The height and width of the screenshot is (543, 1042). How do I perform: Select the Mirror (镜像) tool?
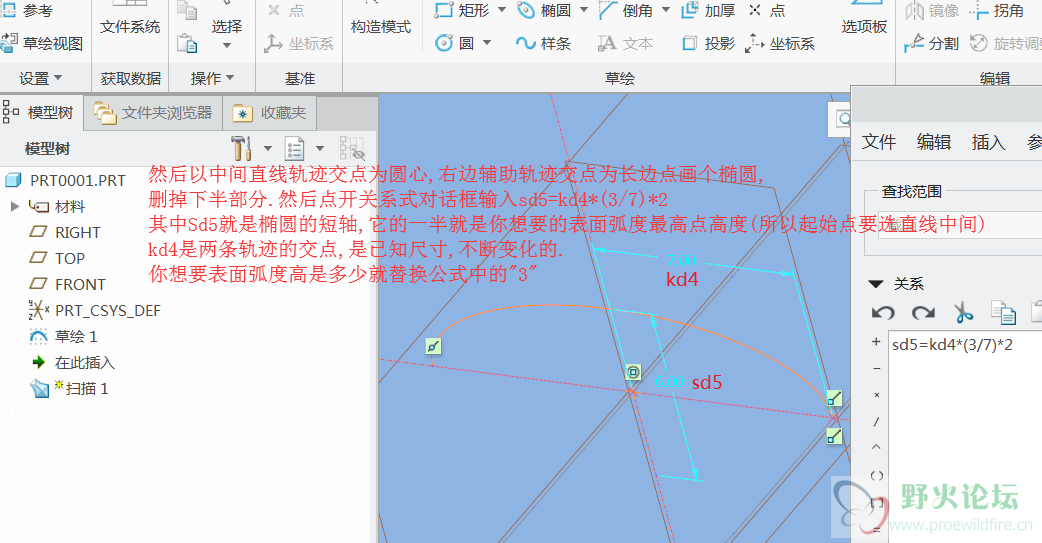click(x=932, y=11)
